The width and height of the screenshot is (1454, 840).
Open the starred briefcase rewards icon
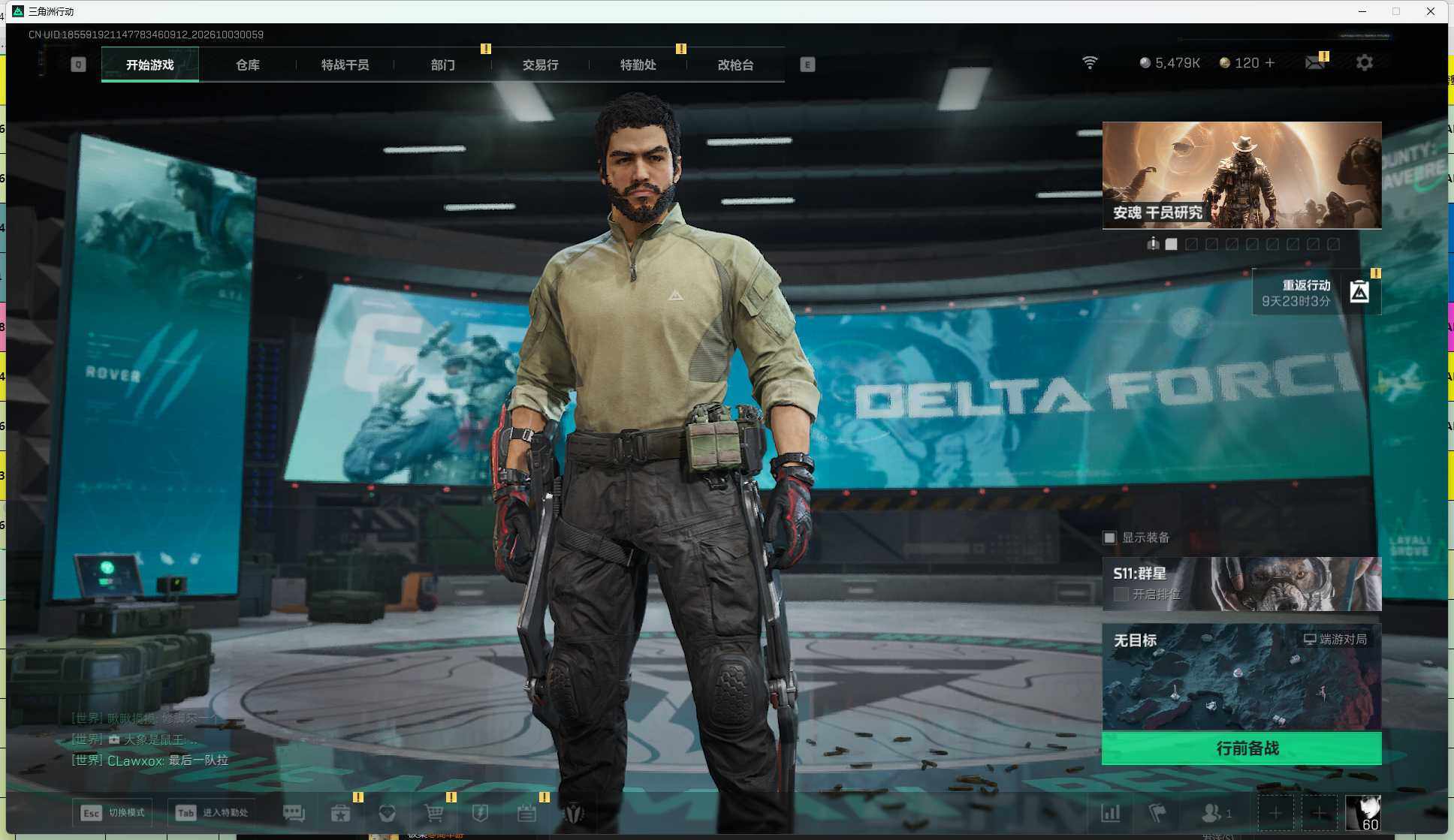click(340, 813)
